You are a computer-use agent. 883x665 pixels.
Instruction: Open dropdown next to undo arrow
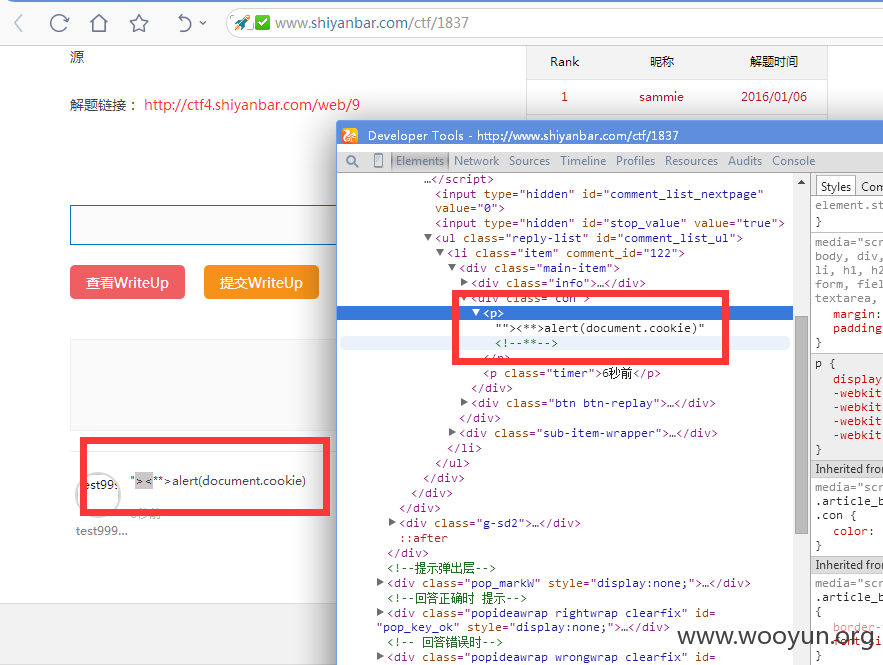(x=203, y=23)
